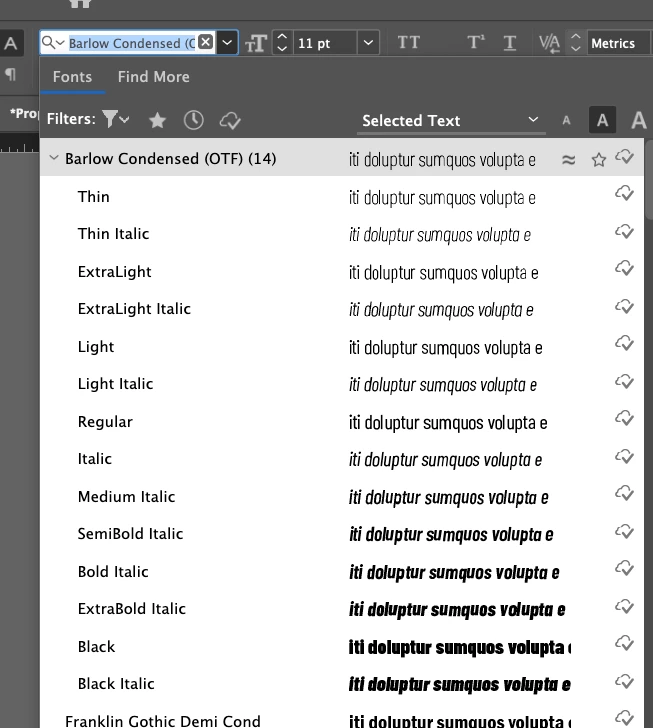Image resolution: width=653 pixels, height=728 pixels.
Task: Switch to the Fonts tab
Action: pos(72,77)
